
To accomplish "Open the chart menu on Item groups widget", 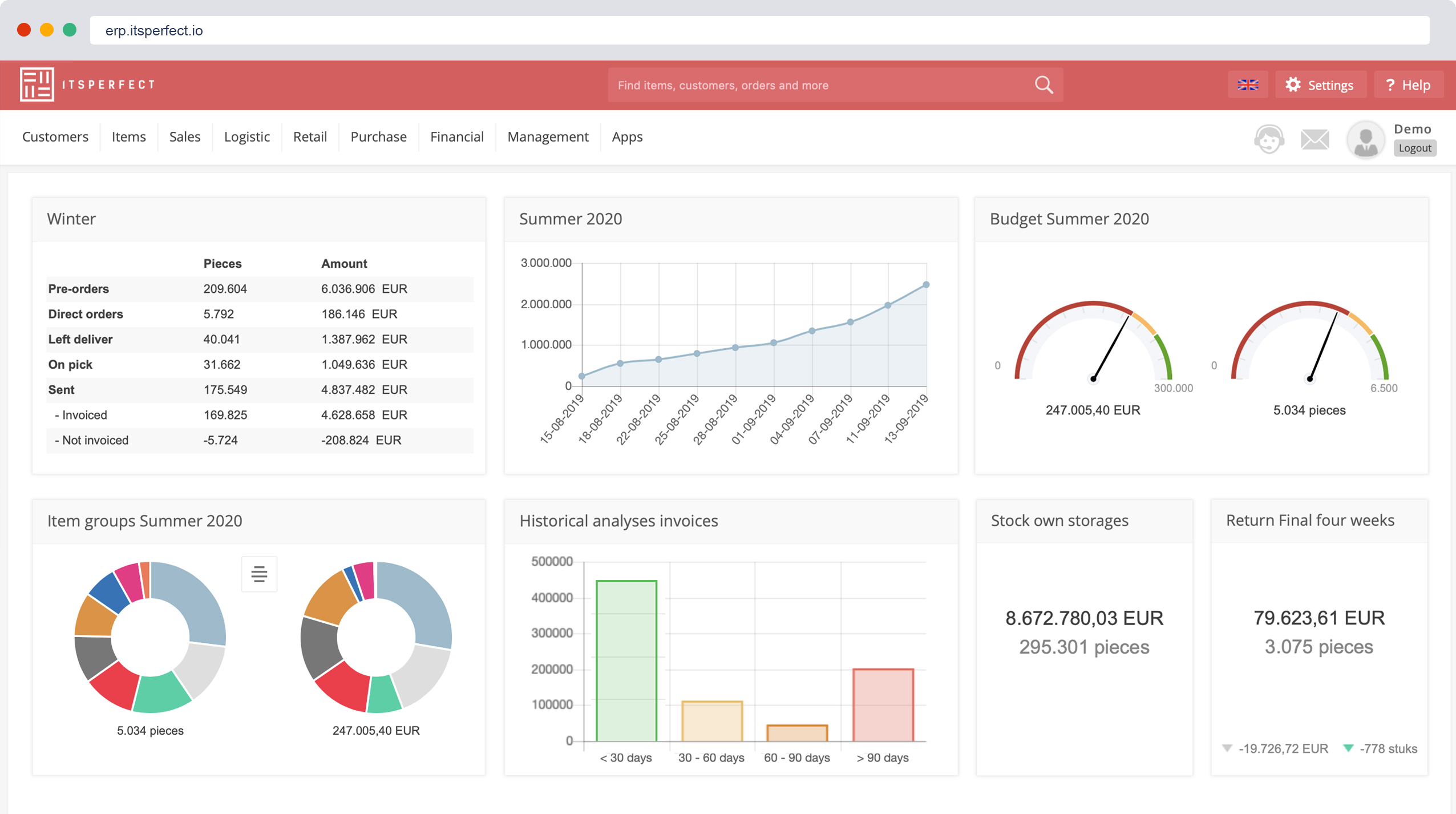I will click(258, 574).
